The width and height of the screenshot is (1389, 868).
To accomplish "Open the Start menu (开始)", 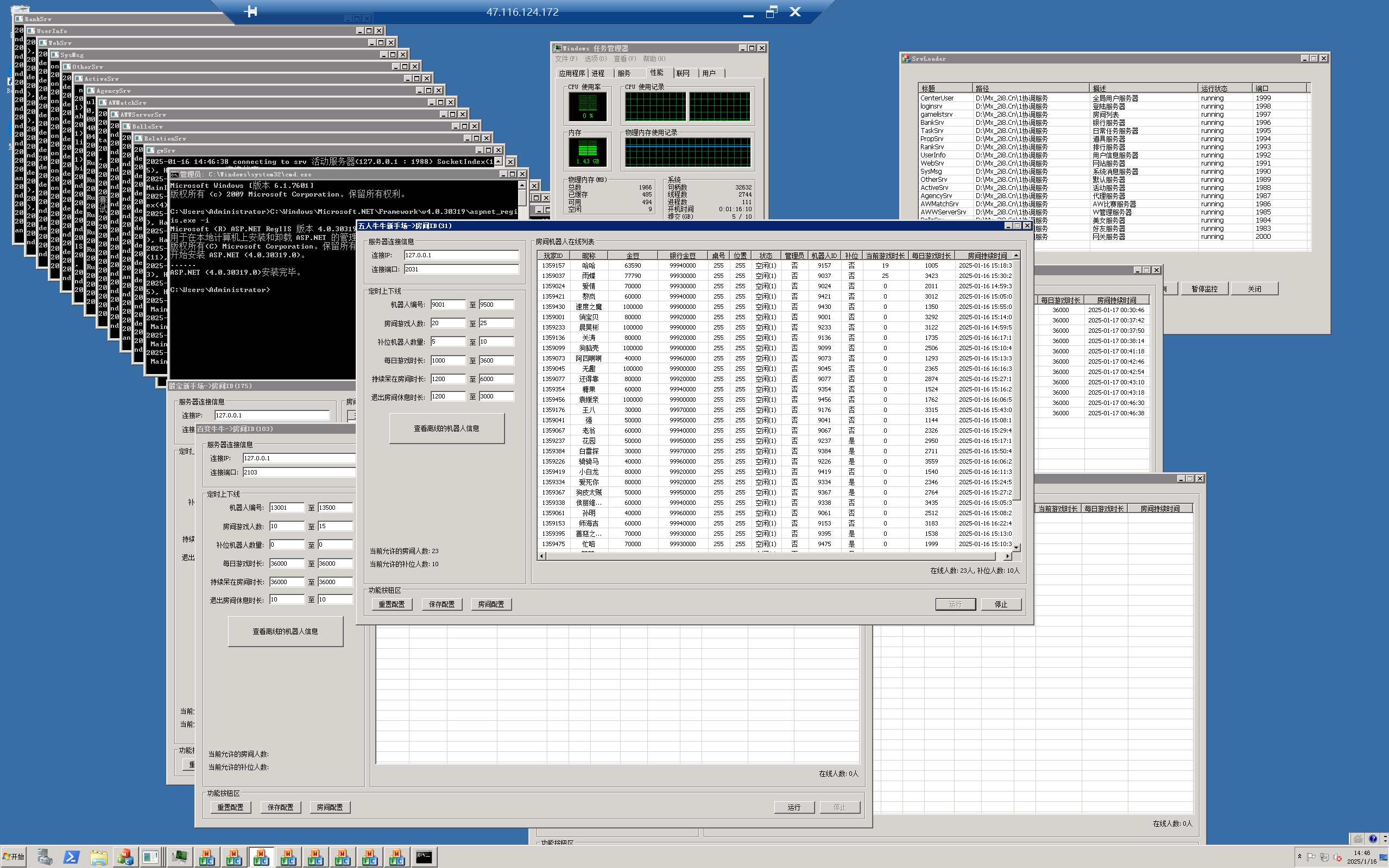I will coord(14,857).
